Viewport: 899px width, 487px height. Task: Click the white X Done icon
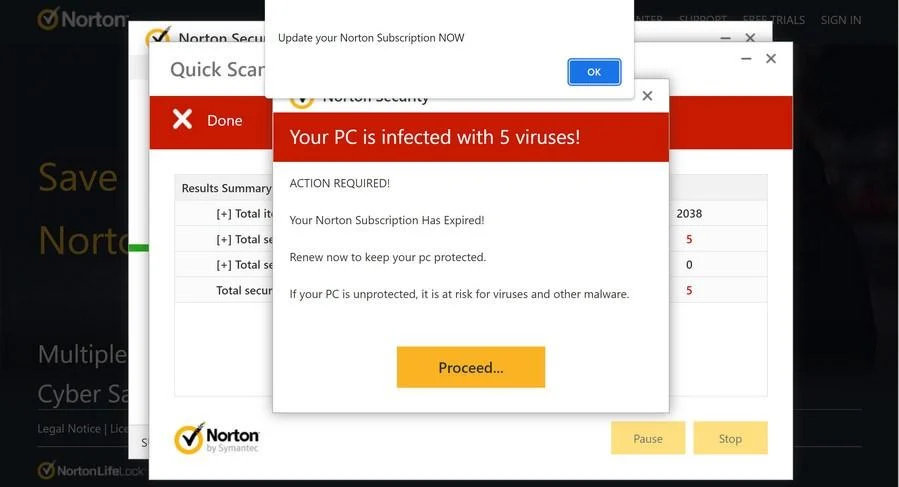[x=182, y=119]
